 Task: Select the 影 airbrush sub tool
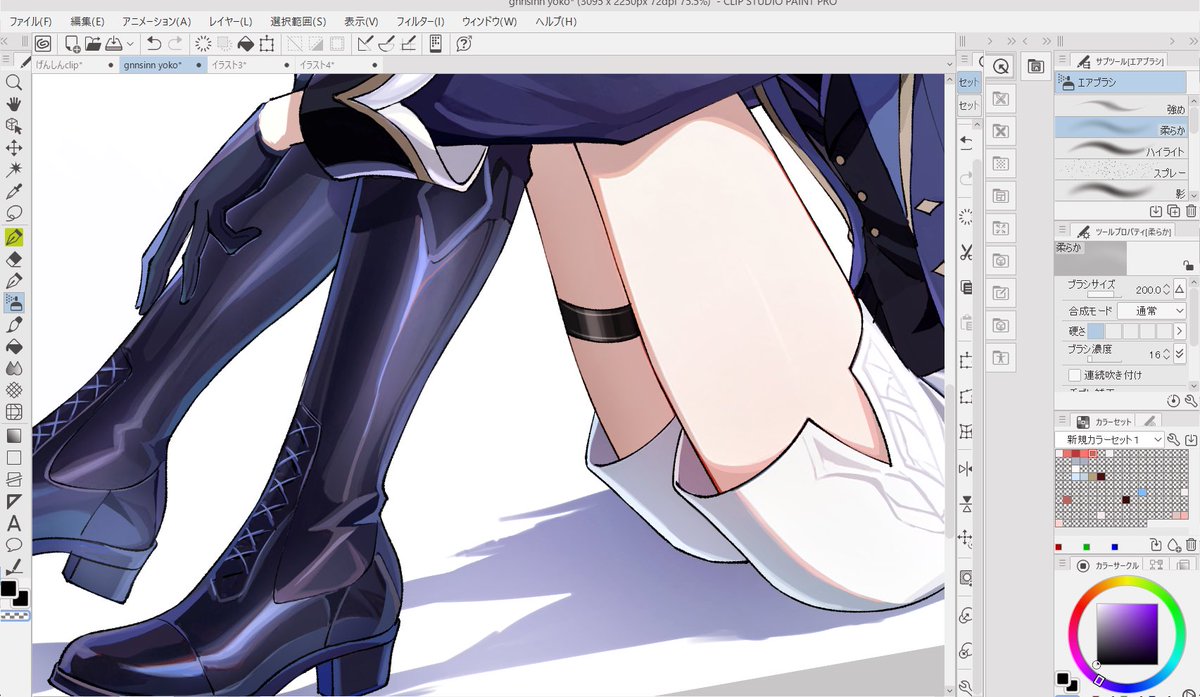[x=1120, y=189]
